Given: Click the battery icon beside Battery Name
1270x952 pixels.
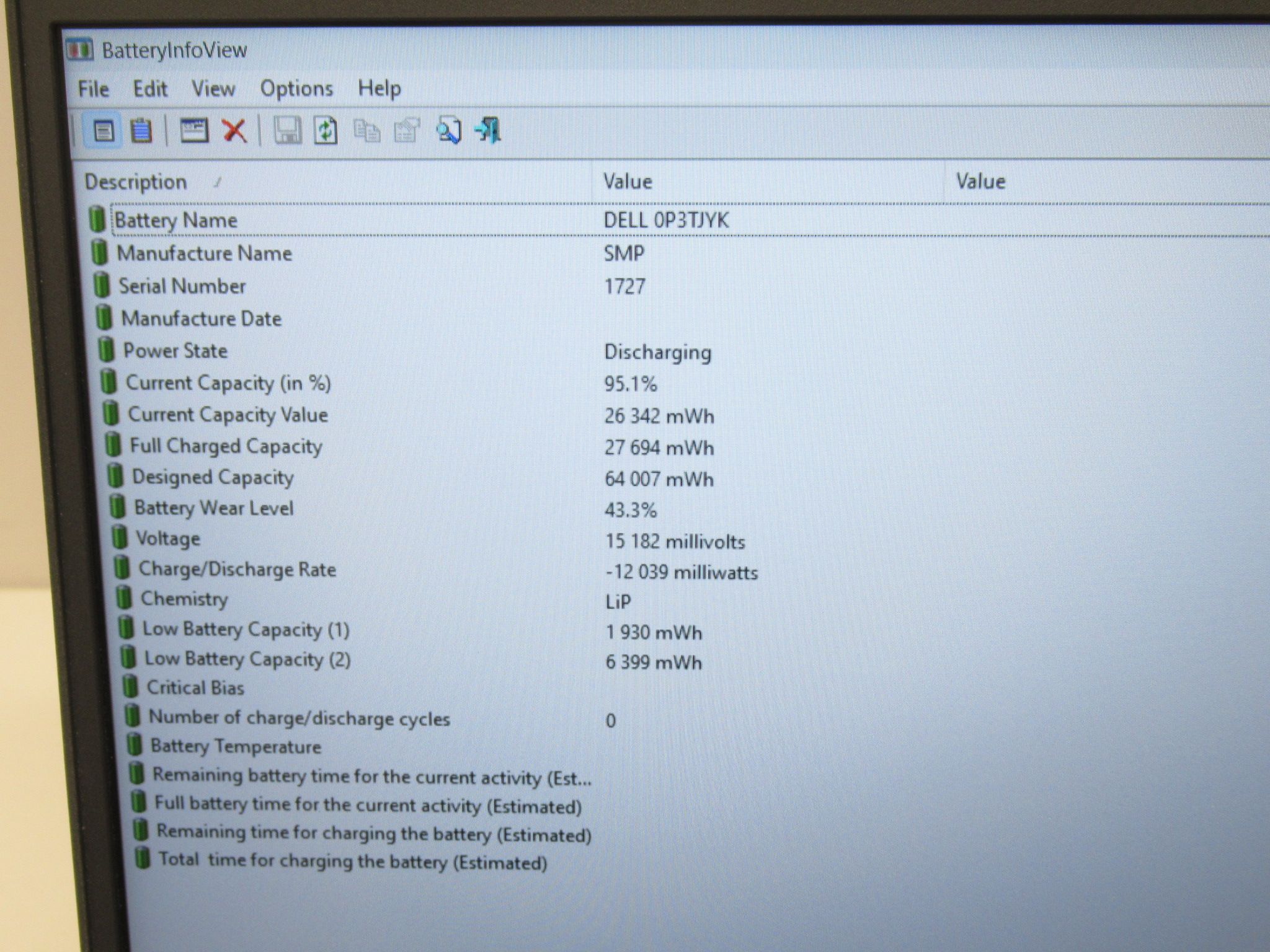Looking at the screenshot, I should coord(97,219).
